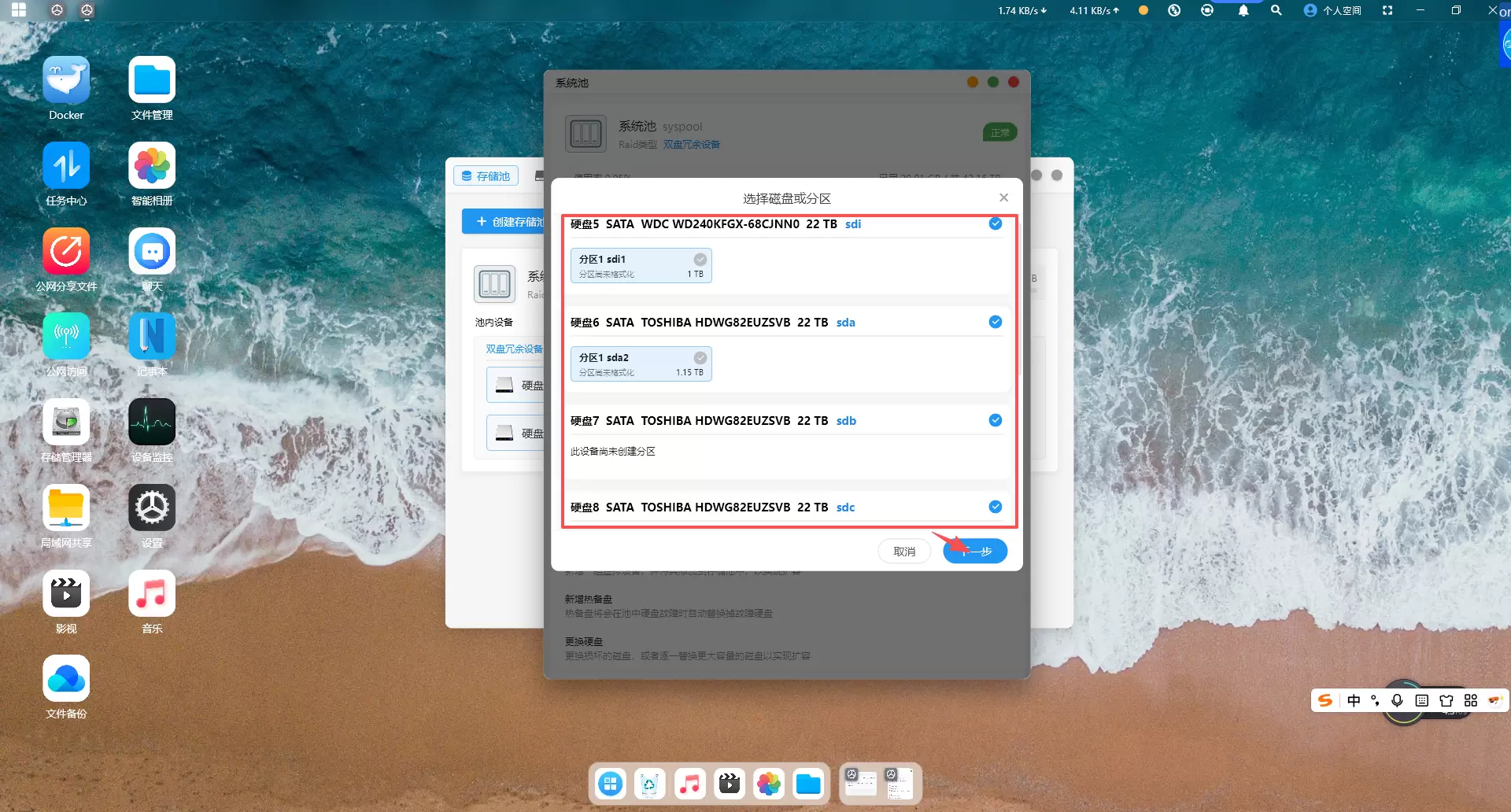Image resolution: width=1511 pixels, height=812 pixels.
Task: Open 个人空间 personal space menu
Action: tap(1332, 10)
